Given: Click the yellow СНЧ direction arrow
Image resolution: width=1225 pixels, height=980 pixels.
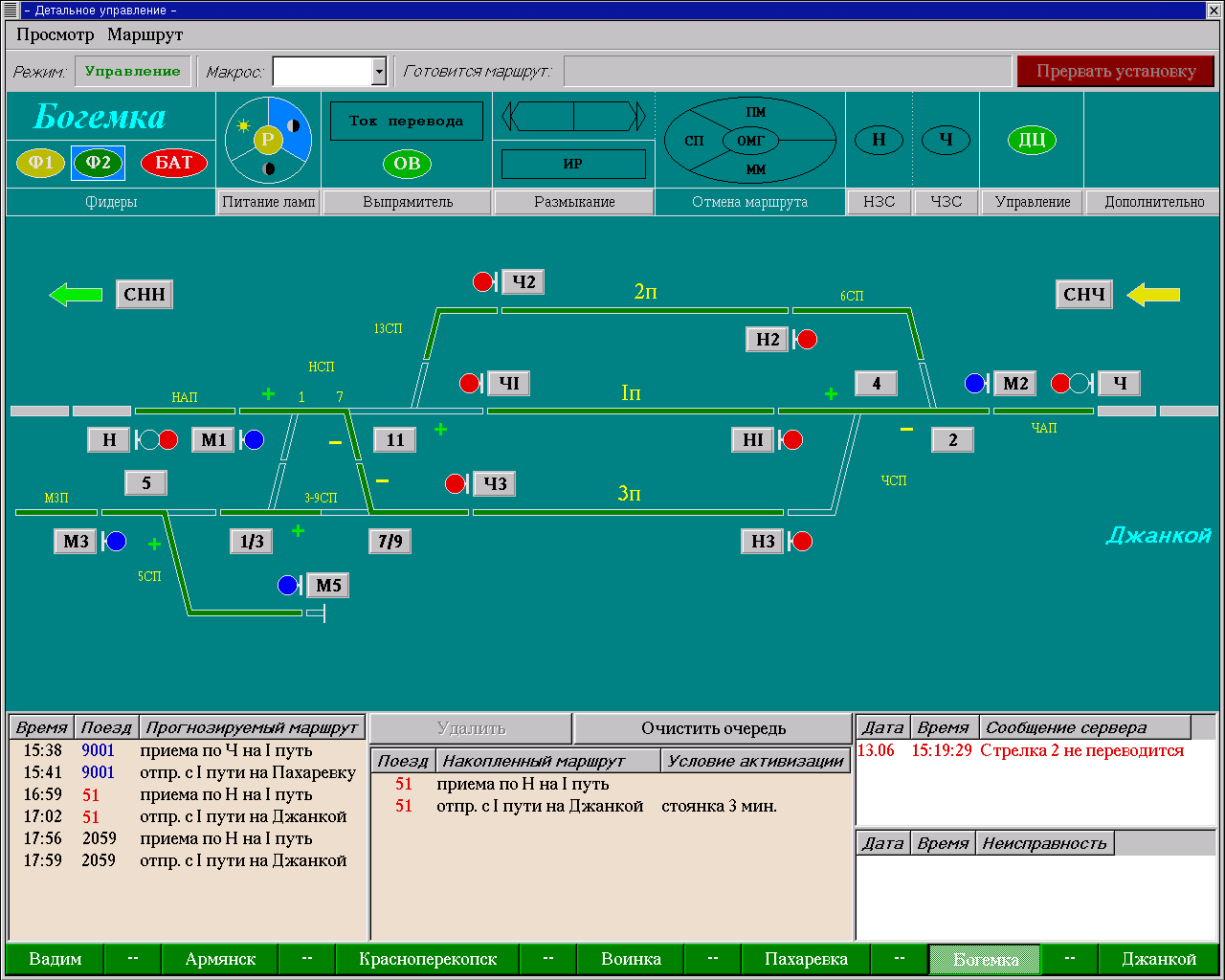Looking at the screenshot, I should coord(1153,295).
